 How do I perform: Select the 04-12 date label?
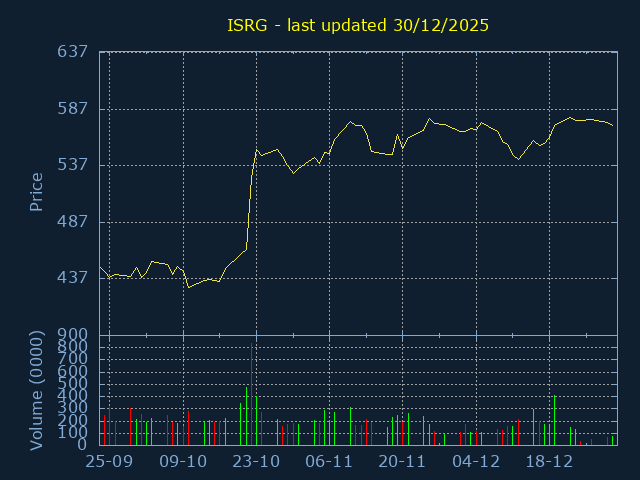pyautogui.click(x=476, y=462)
